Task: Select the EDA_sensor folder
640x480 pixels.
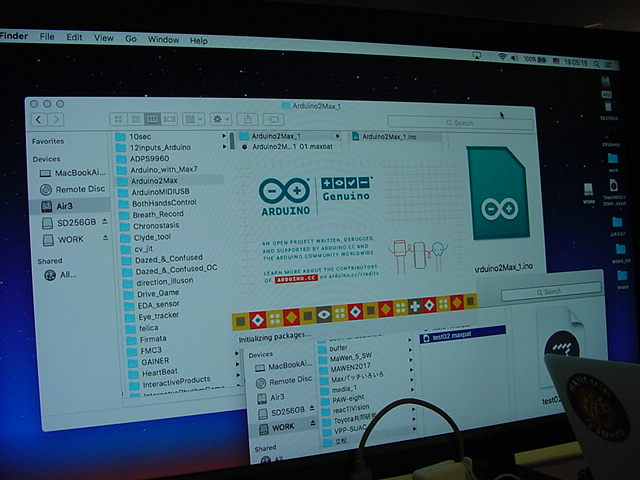Action: (153, 304)
